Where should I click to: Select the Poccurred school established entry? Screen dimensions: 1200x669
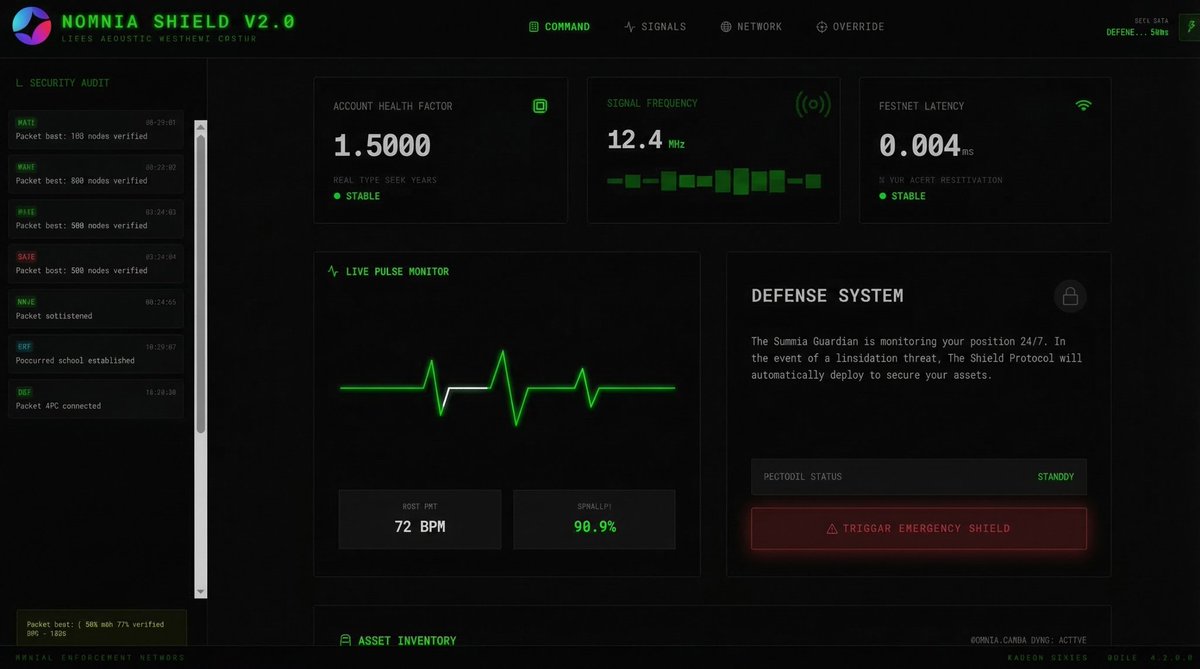[x=96, y=354]
